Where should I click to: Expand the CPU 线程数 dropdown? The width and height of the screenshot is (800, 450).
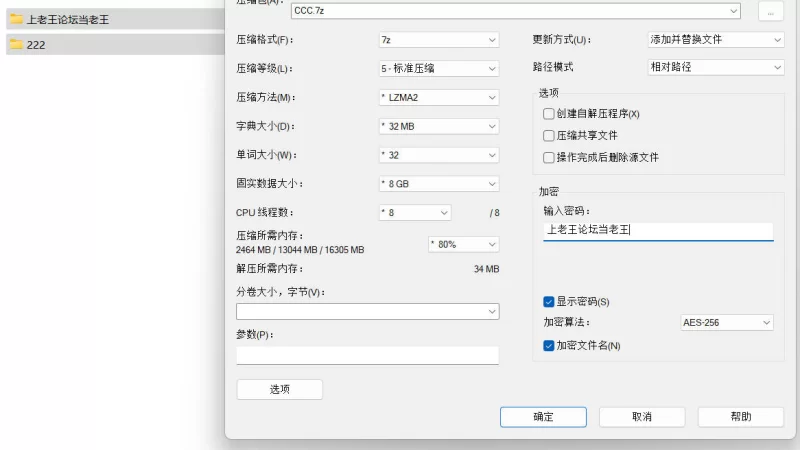point(414,213)
